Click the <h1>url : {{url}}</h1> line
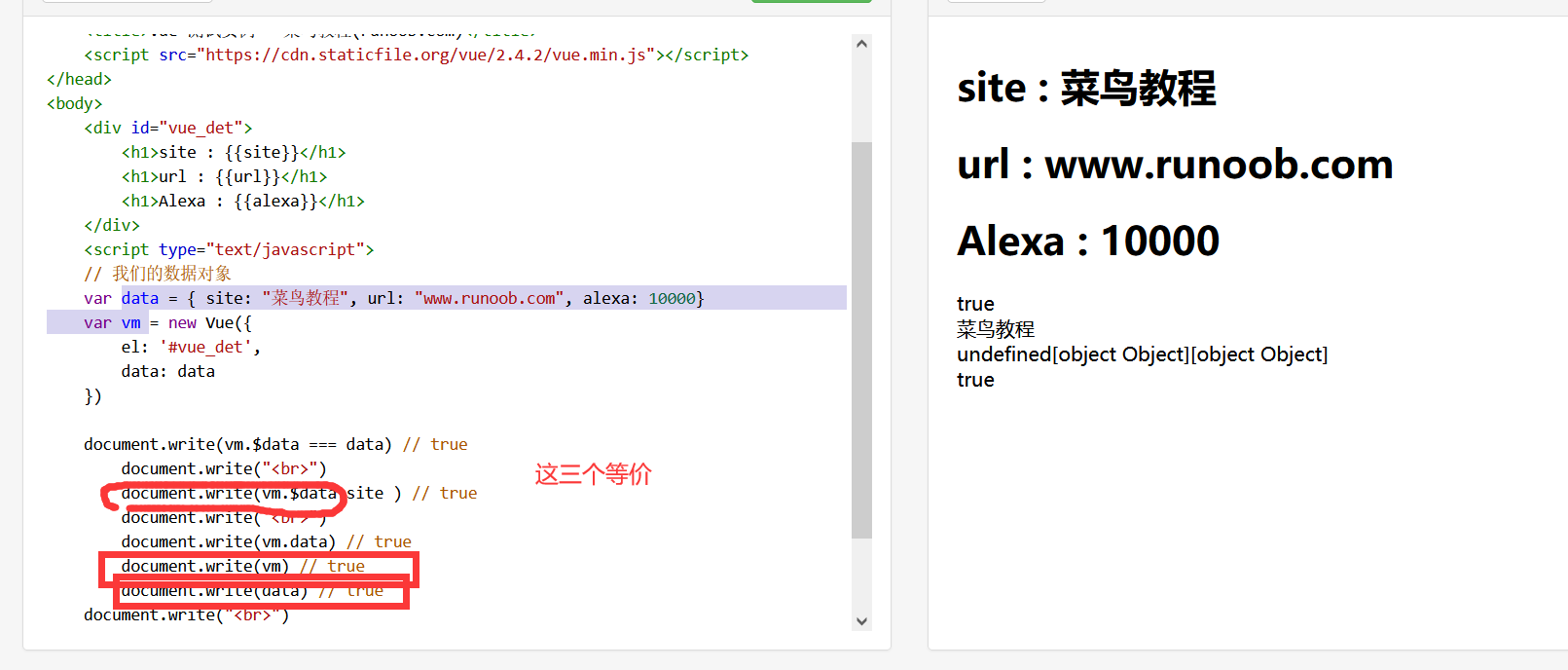Screen dimensions: 1568x670 pos(224,176)
